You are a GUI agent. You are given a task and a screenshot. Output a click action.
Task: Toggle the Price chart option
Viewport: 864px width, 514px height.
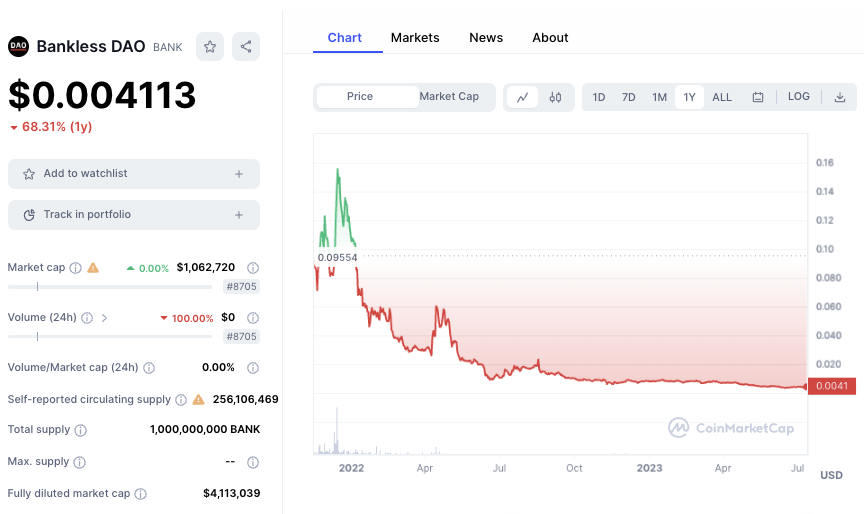(x=360, y=96)
